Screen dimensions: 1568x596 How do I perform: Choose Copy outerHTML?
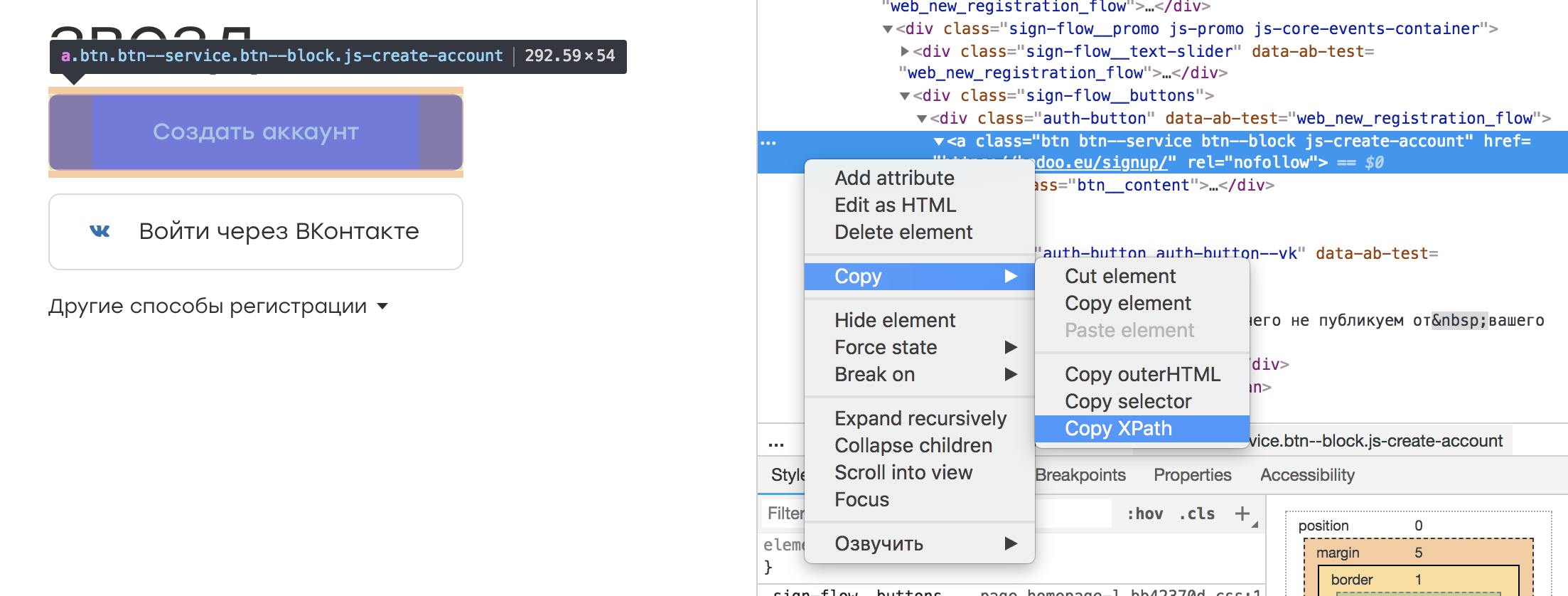click(1142, 374)
